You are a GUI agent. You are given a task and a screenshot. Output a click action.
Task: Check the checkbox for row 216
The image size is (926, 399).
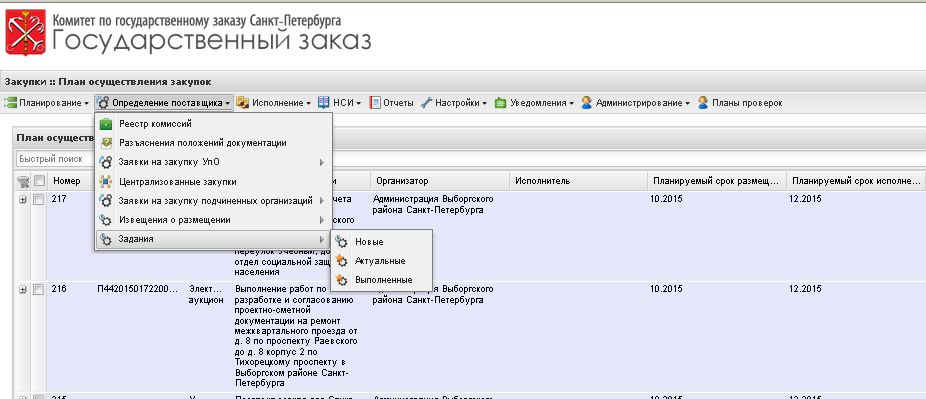pos(39,290)
